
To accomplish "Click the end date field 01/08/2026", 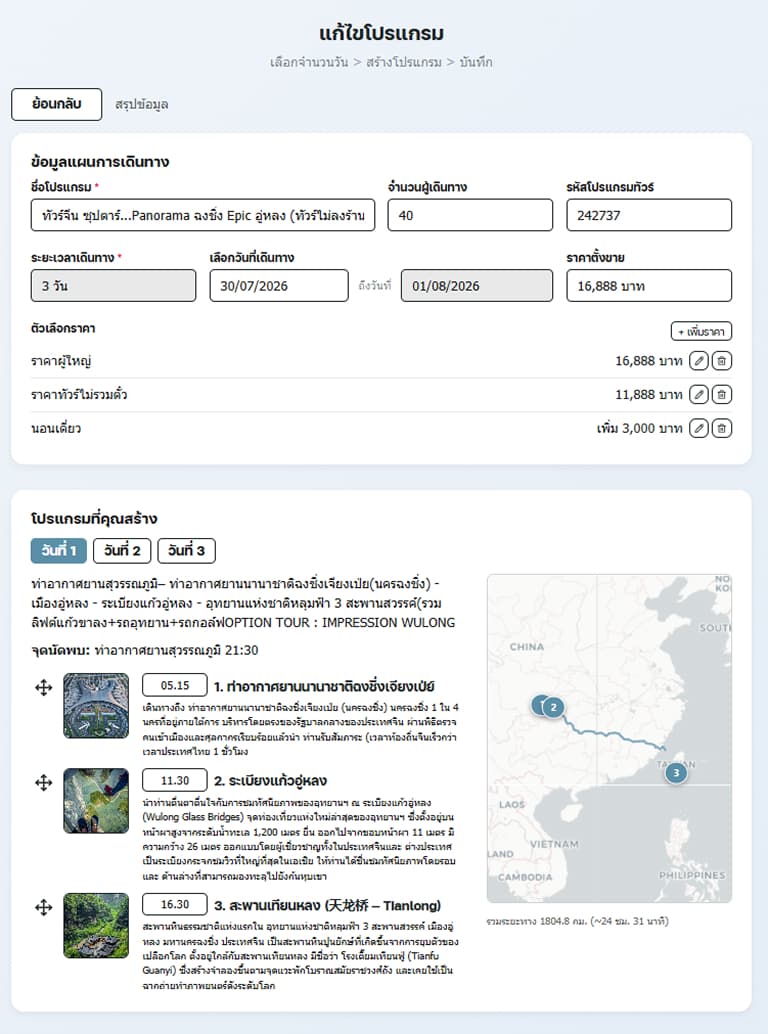I will [477, 286].
